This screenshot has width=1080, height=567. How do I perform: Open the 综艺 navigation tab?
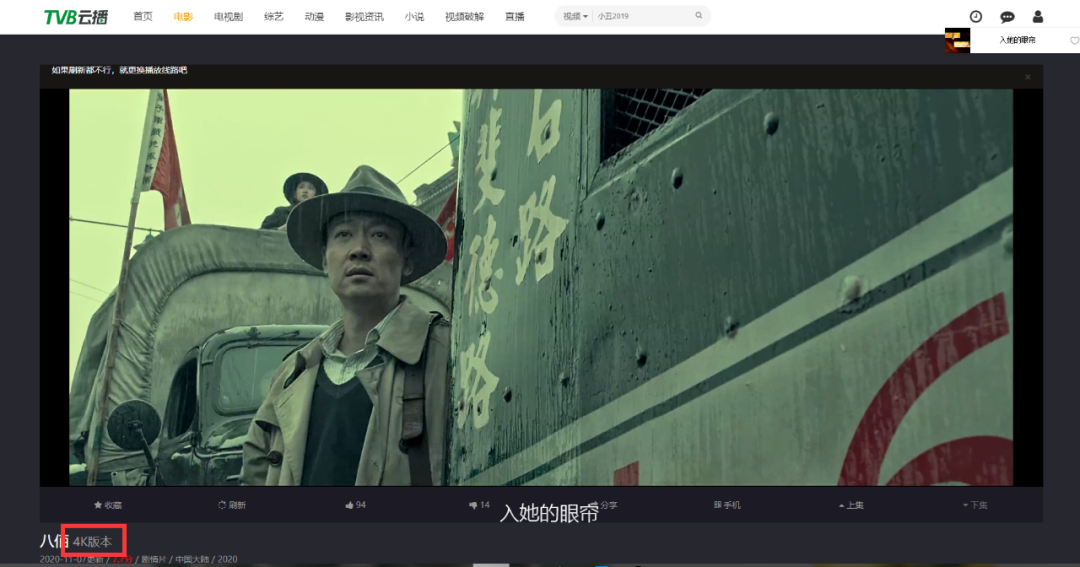click(273, 17)
